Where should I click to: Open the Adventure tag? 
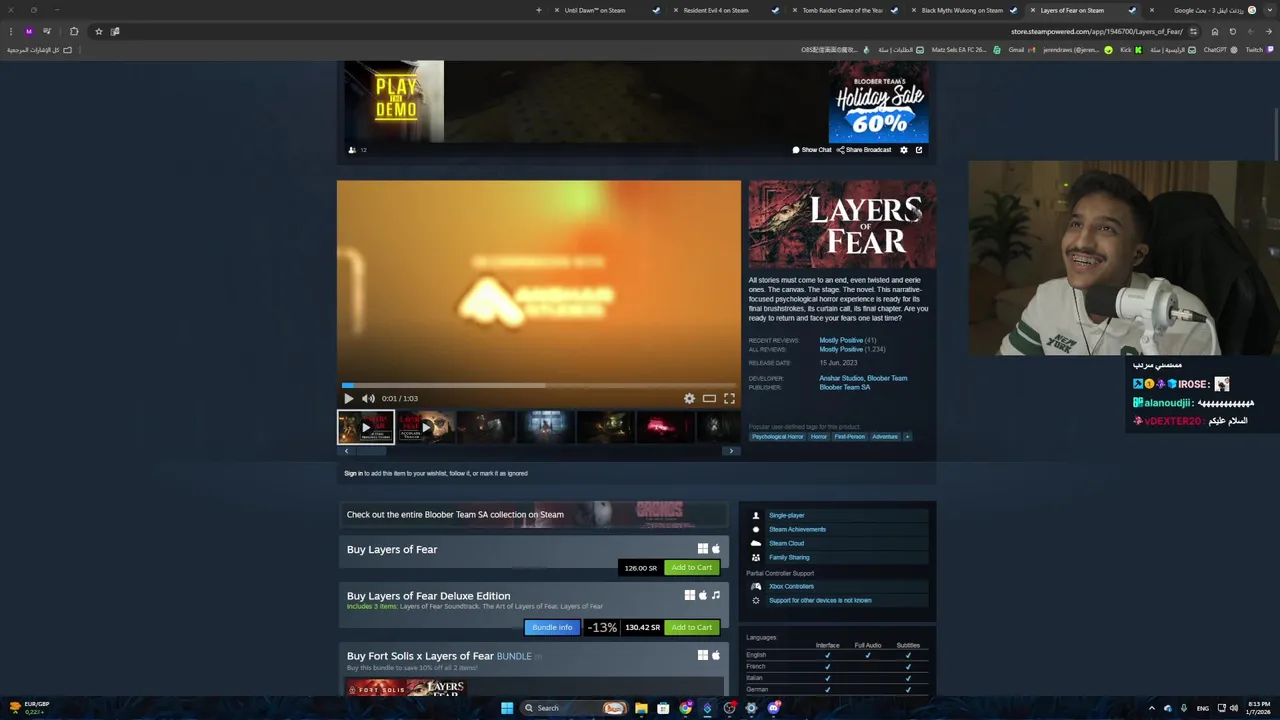coord(885,436)
